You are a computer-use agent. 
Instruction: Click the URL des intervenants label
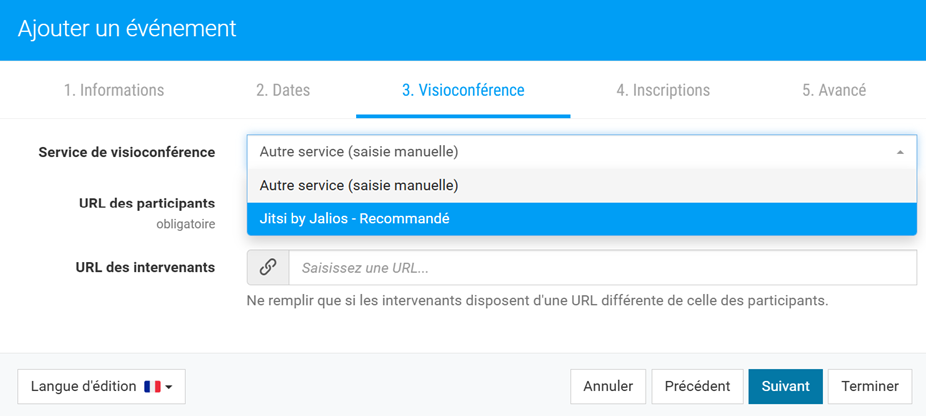[145, 267]
